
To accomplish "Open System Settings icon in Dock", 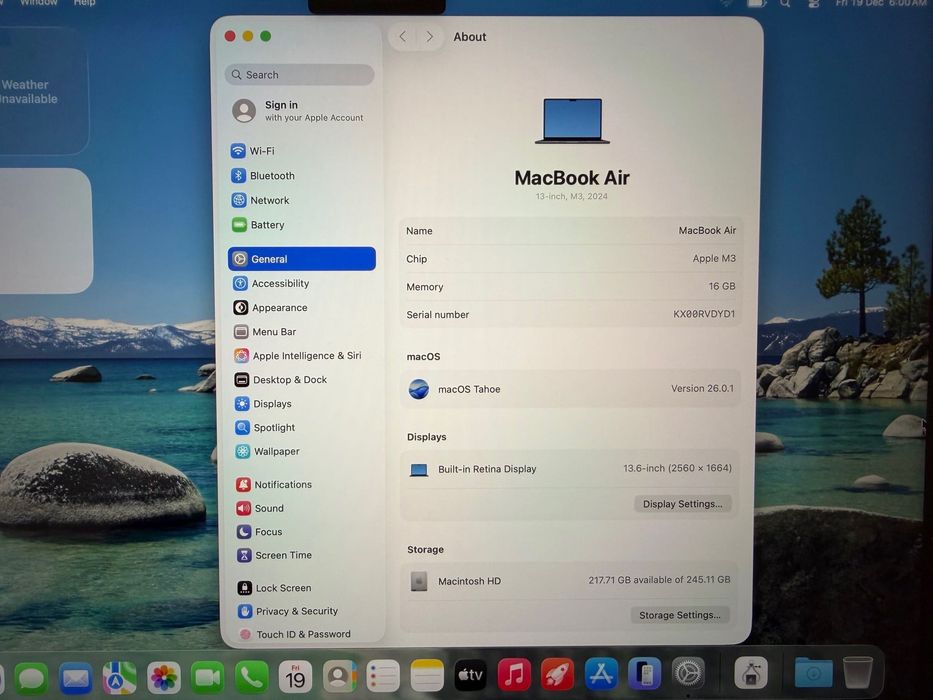I will click(x=688, y=673).
